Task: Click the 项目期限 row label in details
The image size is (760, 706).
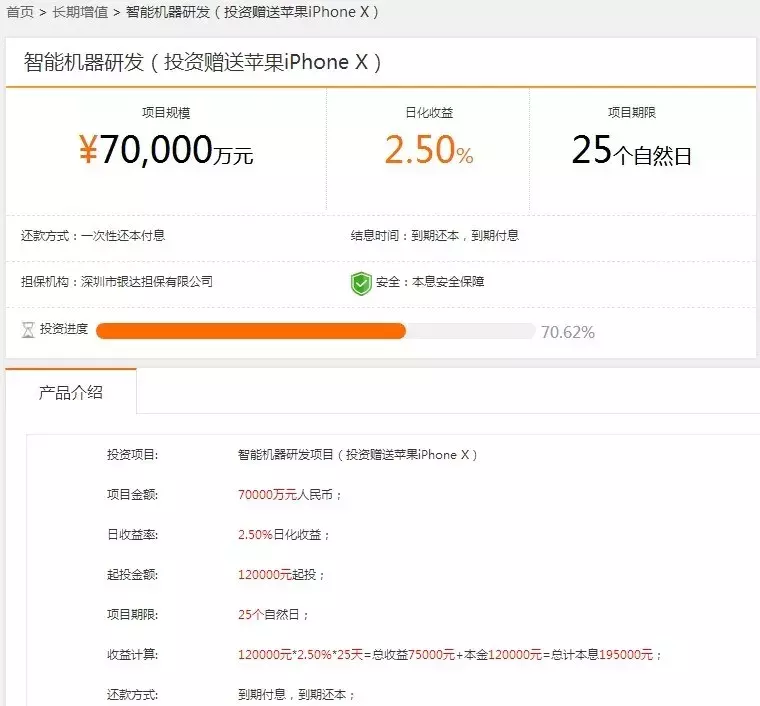Action: pyautogui.click(x=132, y=614)
